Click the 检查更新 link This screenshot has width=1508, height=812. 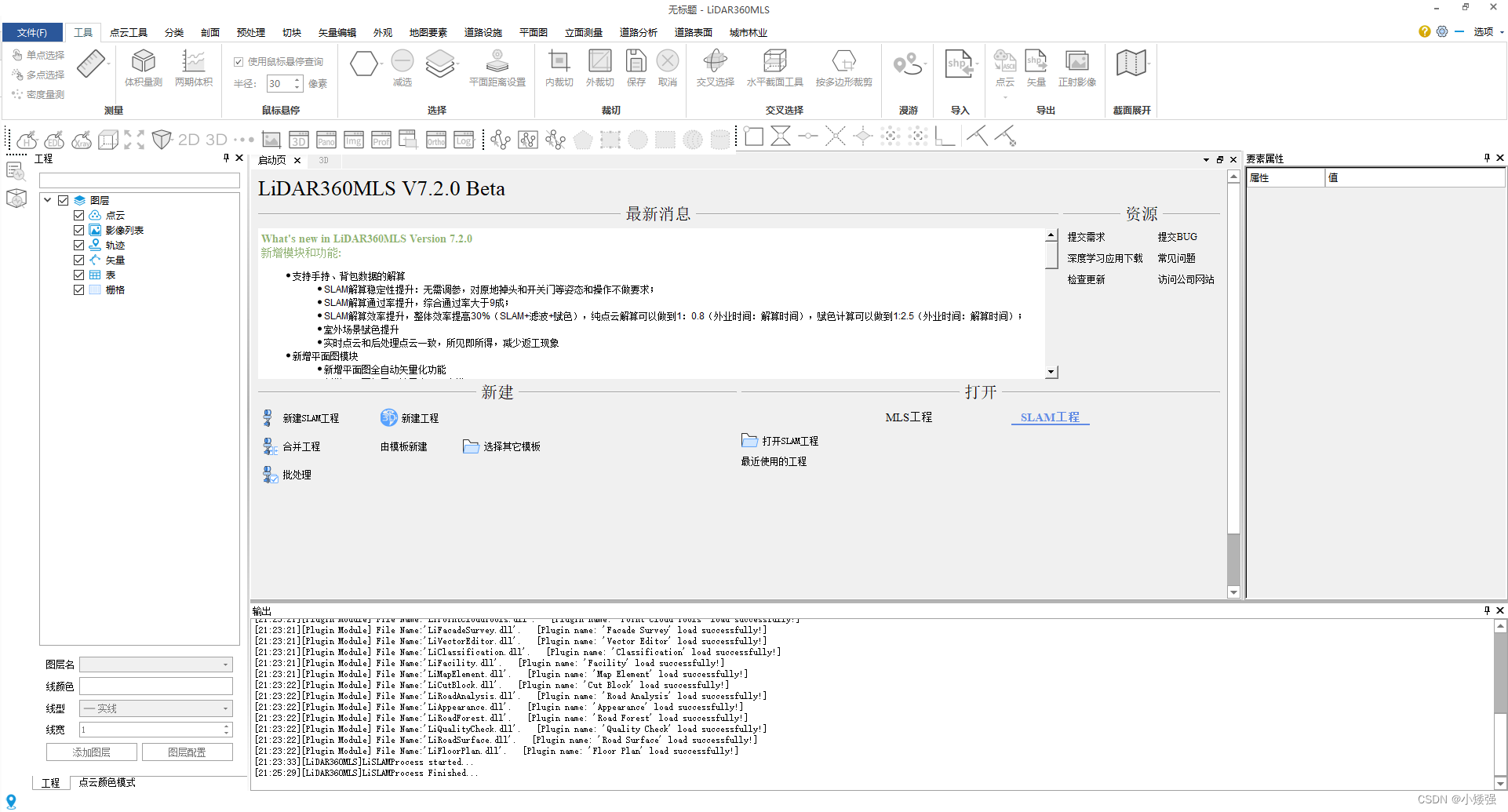pyautogui.click(x=1086, y=279)
